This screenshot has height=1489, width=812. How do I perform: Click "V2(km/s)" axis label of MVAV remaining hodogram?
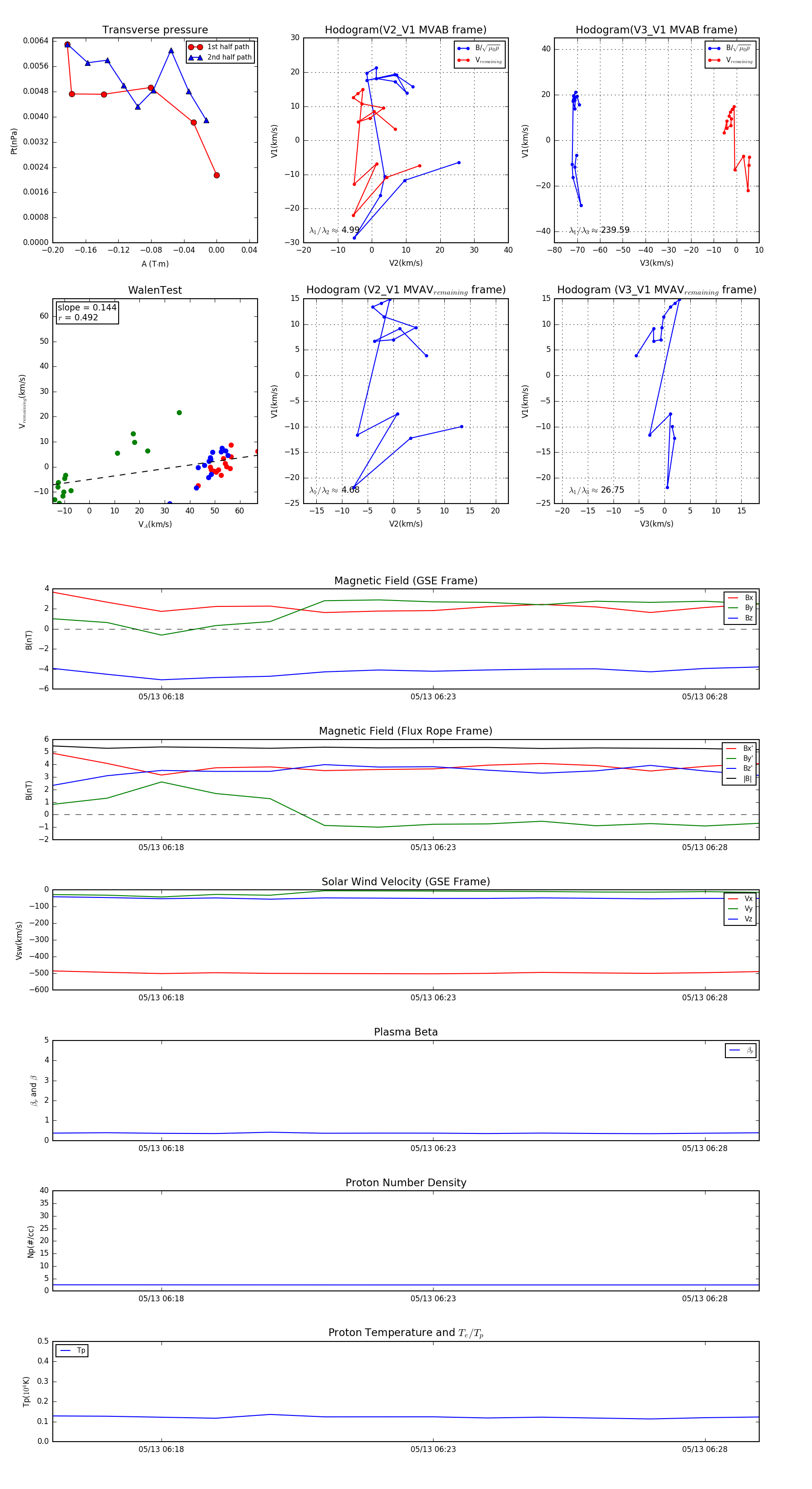pos(406,524)
